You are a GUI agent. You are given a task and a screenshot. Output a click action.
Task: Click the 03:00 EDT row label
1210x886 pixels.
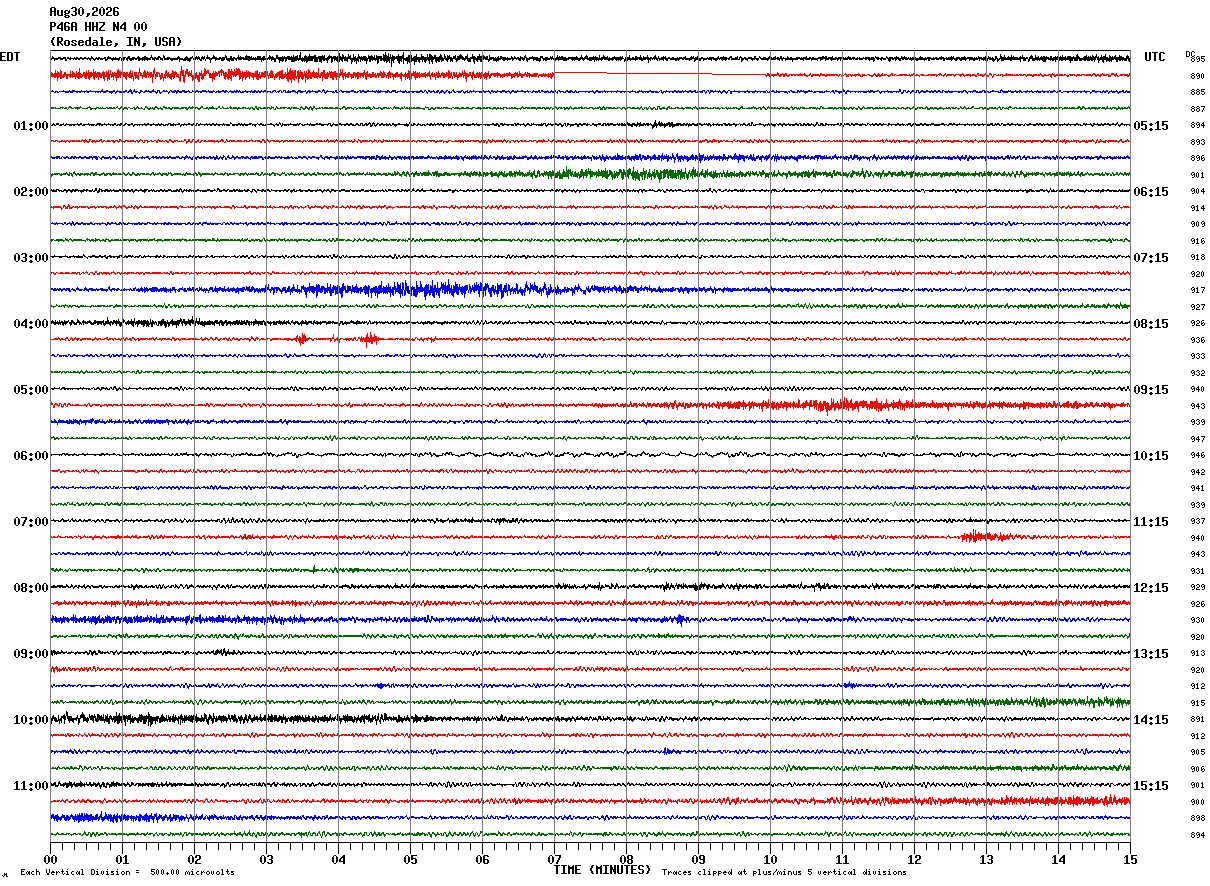coord(30,258)
